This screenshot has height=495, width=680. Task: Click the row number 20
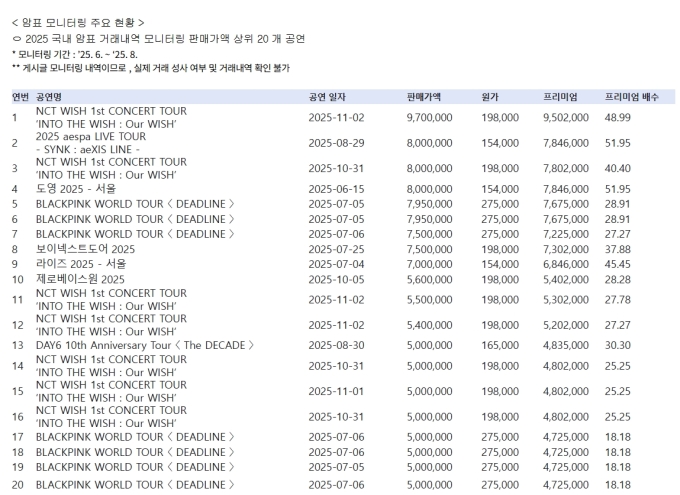pyautogui.click(x=17, y=485)
